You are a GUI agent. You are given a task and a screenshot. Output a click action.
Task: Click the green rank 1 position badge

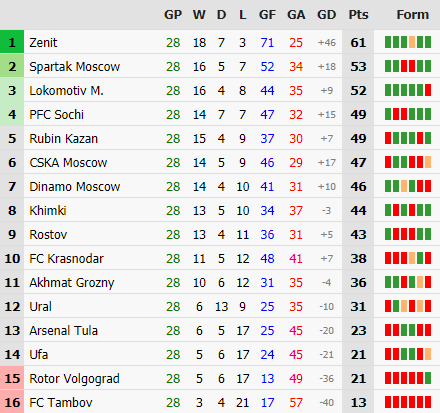click(x=12, y=42)
